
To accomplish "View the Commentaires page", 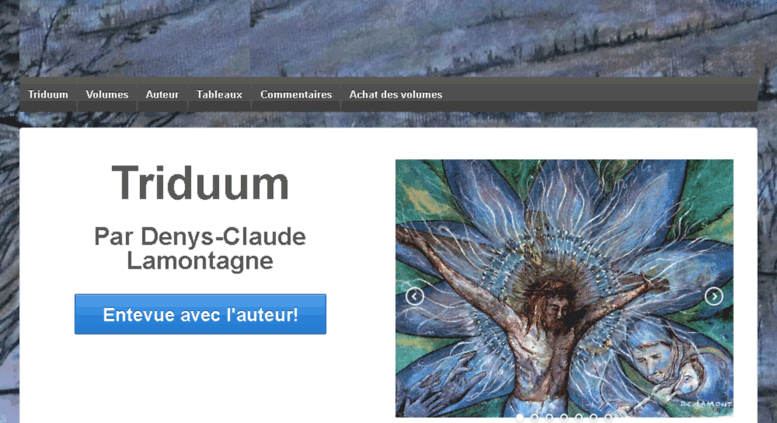I will click(296, 94).
